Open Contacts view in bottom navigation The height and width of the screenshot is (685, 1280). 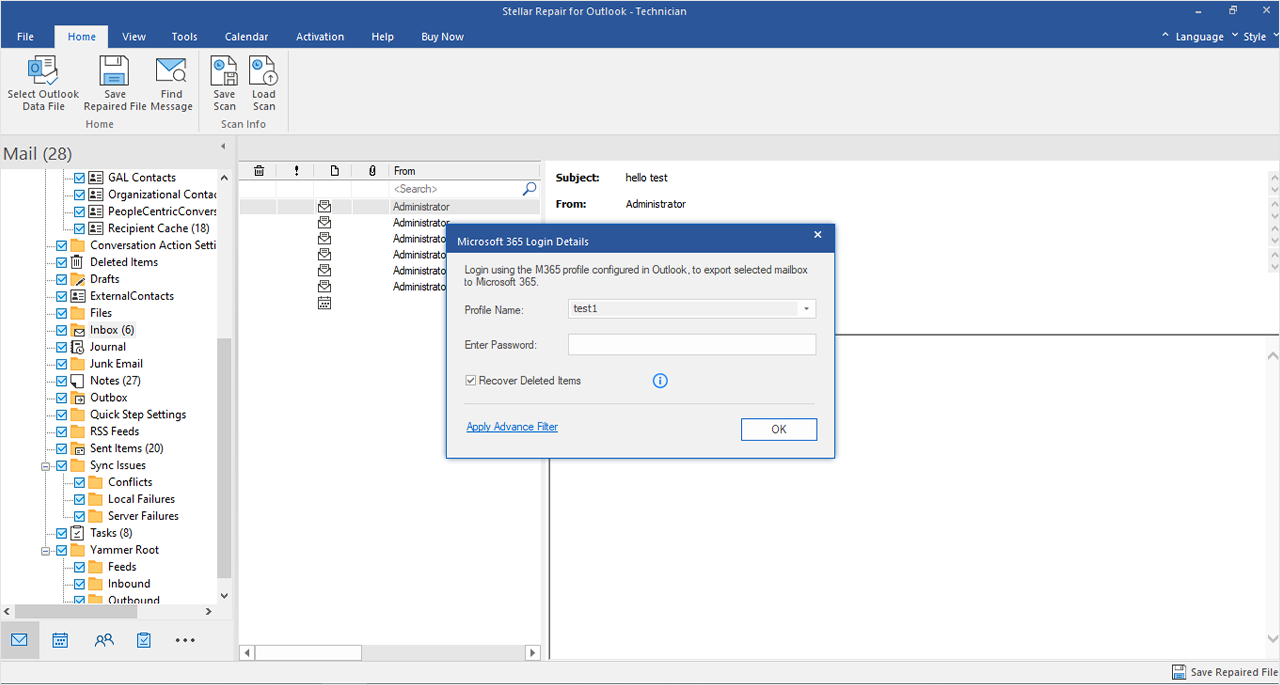[x=103, y=640]
